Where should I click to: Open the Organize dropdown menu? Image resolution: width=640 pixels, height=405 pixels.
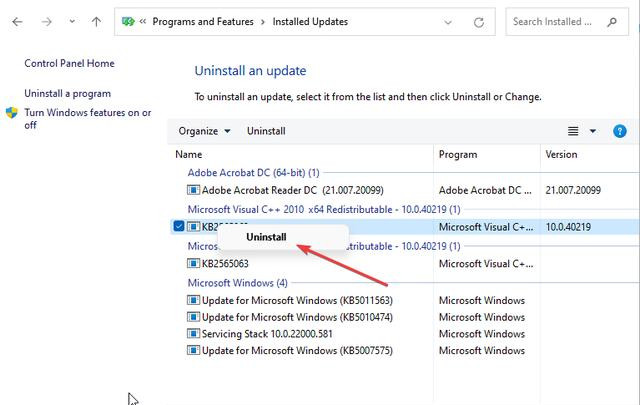tap(204, 131)
